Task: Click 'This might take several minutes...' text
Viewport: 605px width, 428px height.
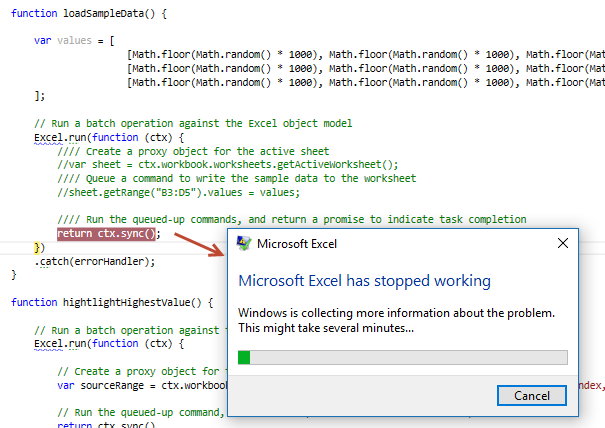Action: (326, 328)
